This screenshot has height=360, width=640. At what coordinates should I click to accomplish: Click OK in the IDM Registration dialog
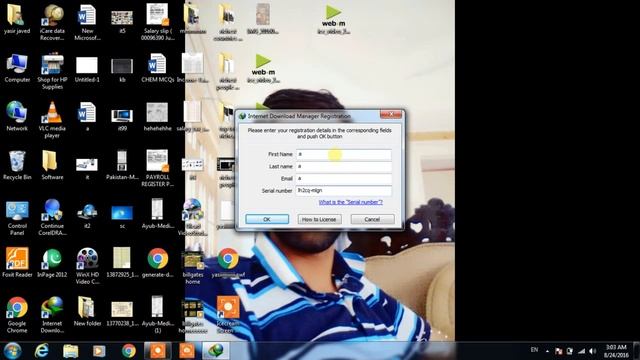coord(267,219)
